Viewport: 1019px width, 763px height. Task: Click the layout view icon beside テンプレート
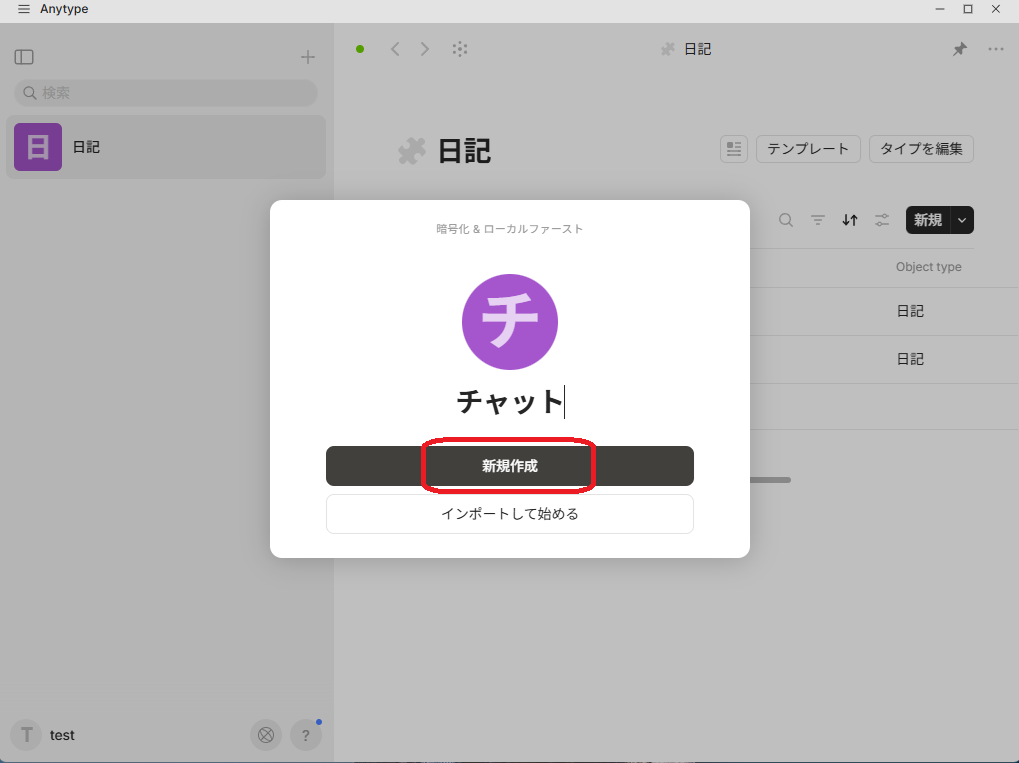click(x=734, y=149)
